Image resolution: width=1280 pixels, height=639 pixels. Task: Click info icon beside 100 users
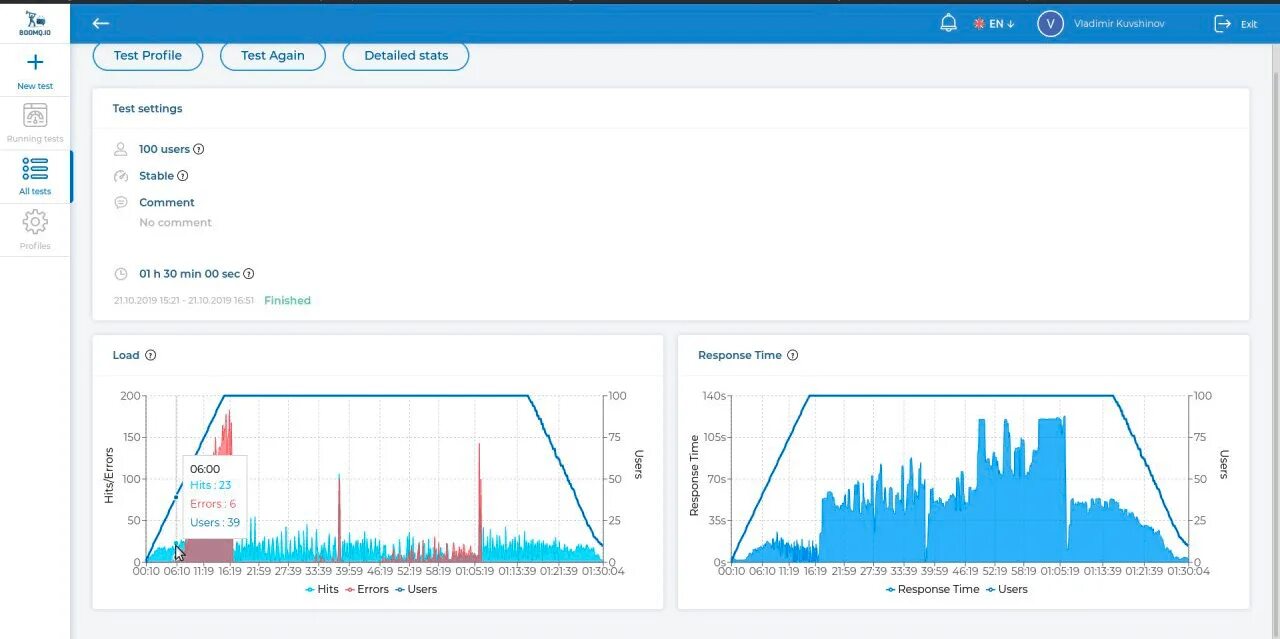tap(198, 149)
